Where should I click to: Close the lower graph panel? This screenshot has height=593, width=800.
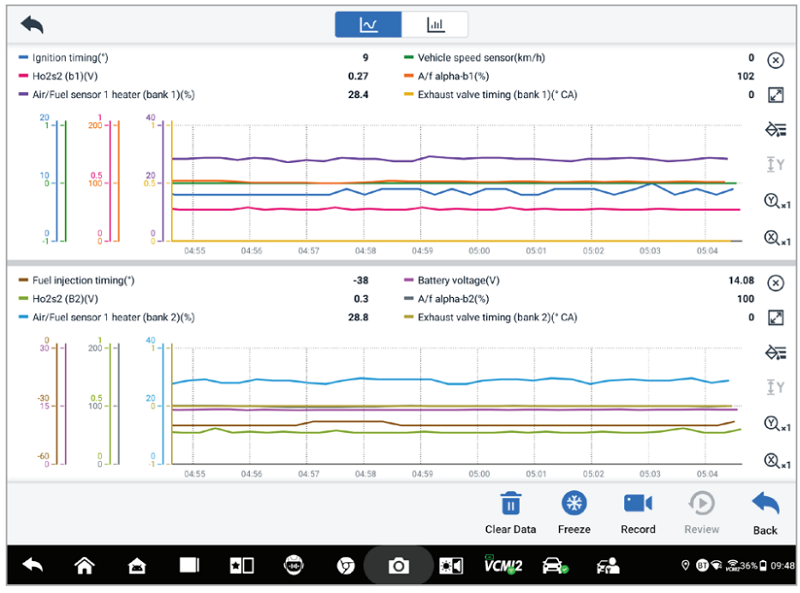(x=775, y=283)
